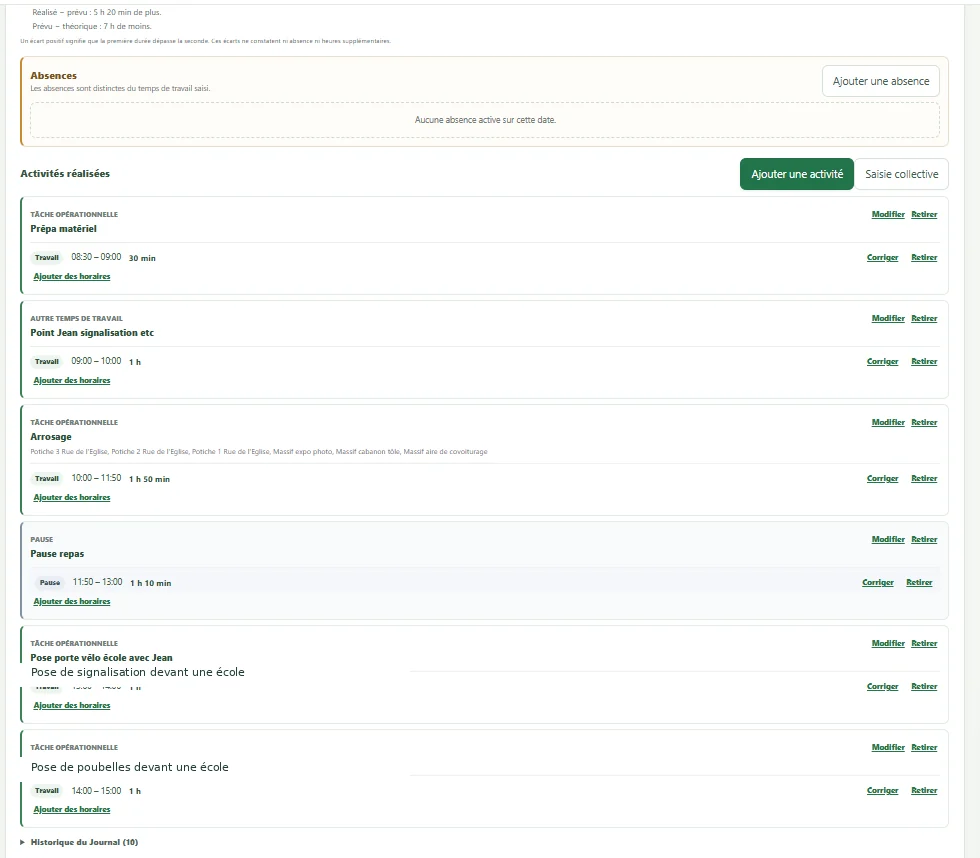Image resolution: width=980 pixels, height=858 pixels.
Task: Remove the 09:00 – 10:00 time slot
Action: tap(924, 361)
